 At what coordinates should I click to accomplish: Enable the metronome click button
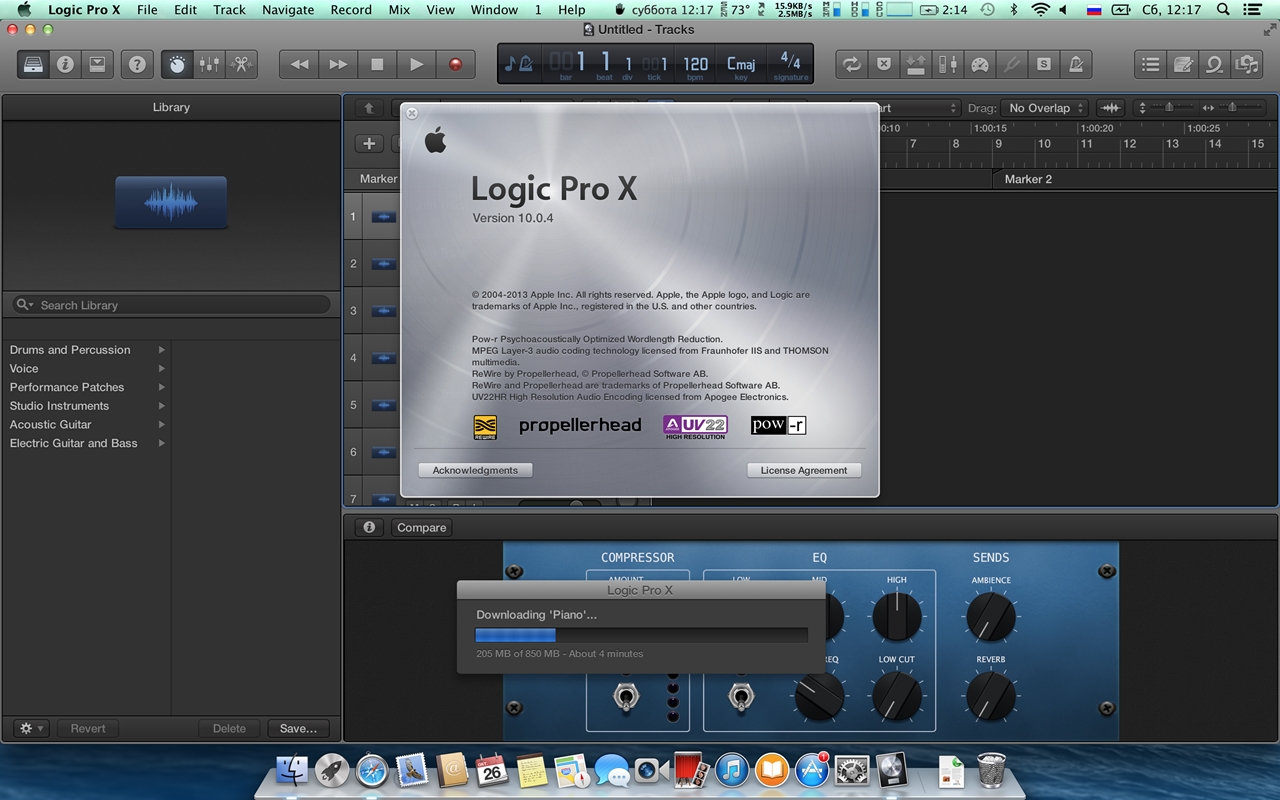coord(1076,64)
